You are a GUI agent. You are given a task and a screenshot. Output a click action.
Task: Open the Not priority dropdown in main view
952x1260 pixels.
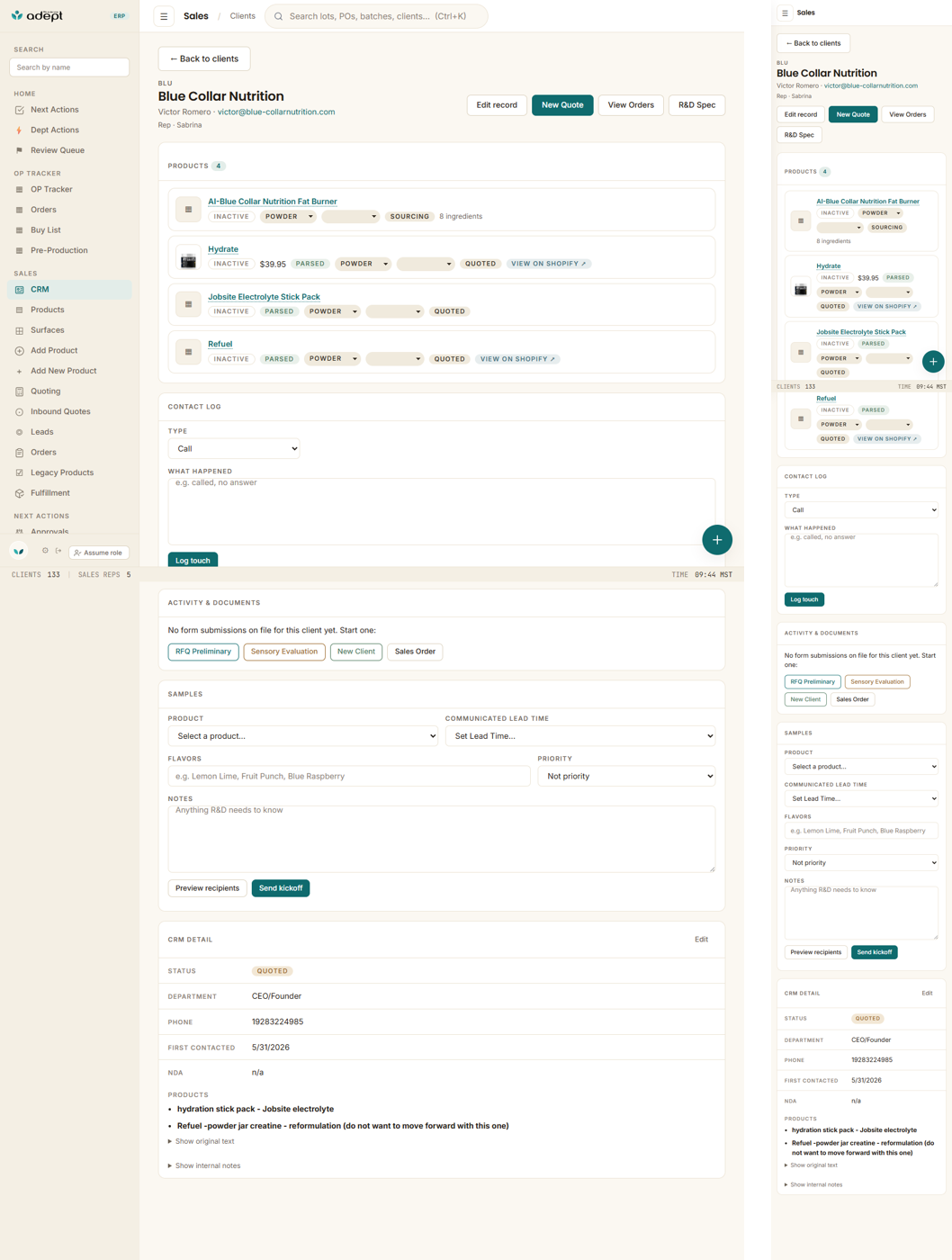click(x=626, y=776)
